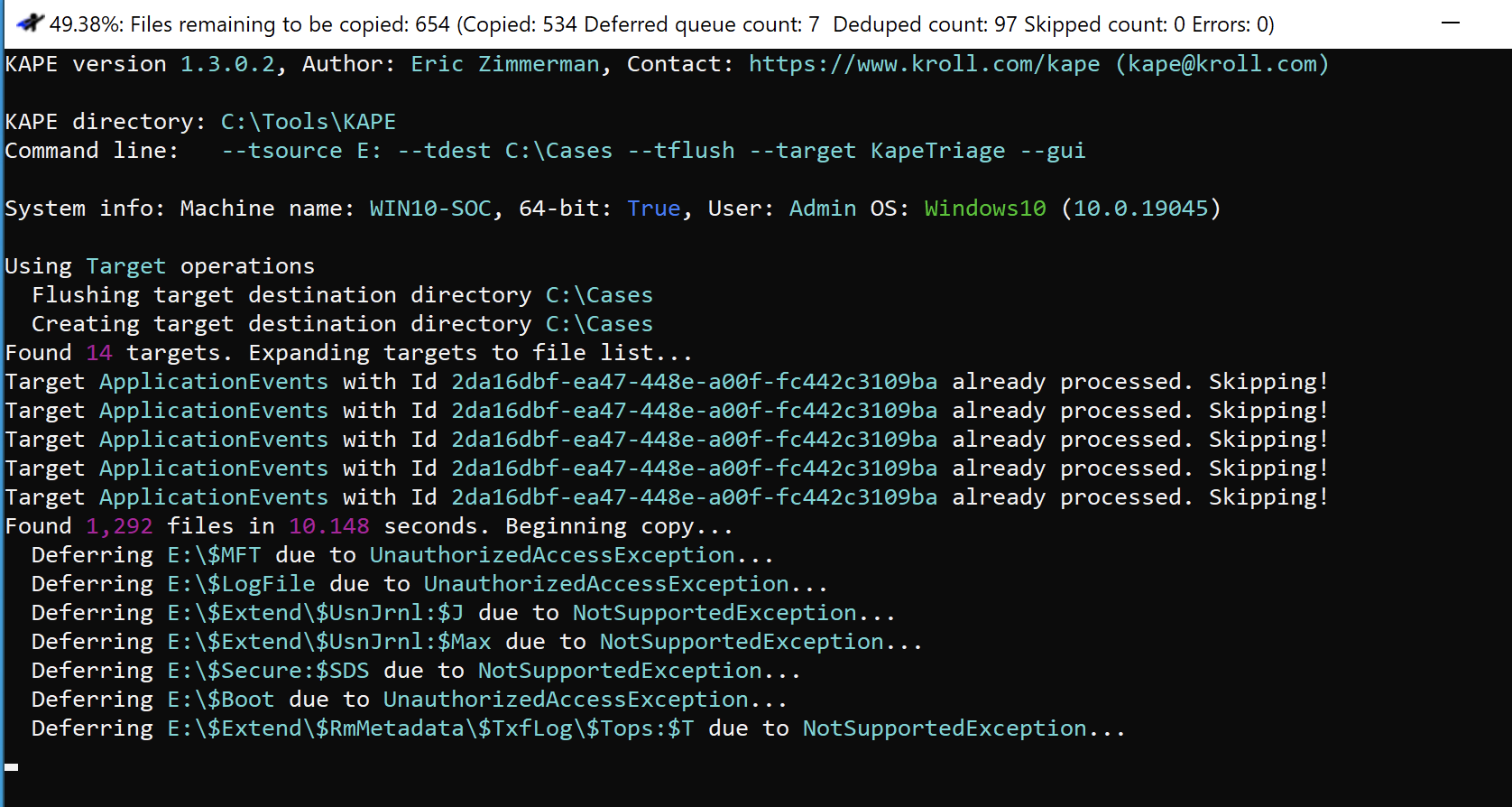Click the KAPE app icon in title bar
This screenshot has width=1512, height=807.
[29, 23]
